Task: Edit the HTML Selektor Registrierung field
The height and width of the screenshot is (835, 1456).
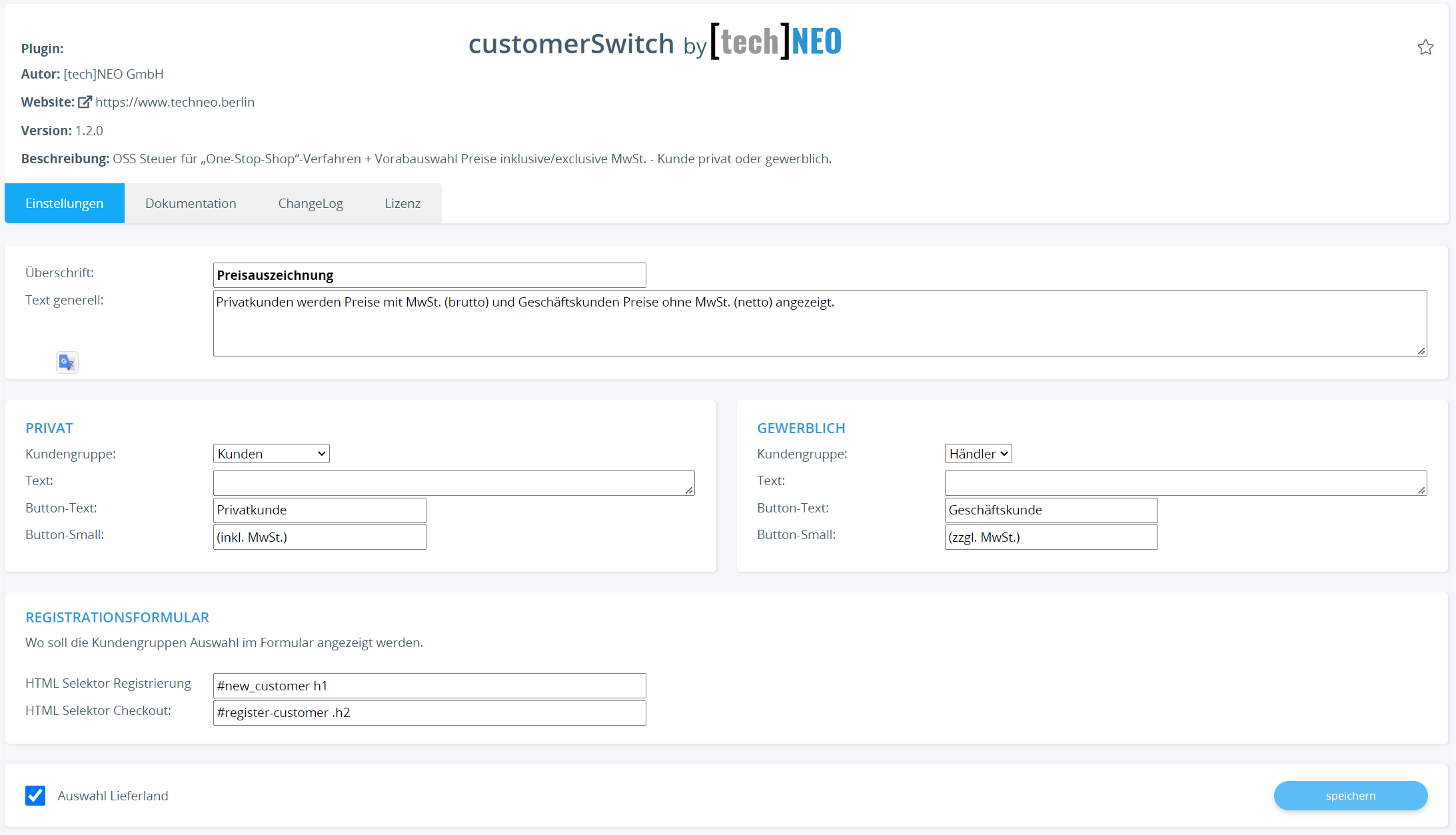Action: pyautogui.click(x=430, y=686)
